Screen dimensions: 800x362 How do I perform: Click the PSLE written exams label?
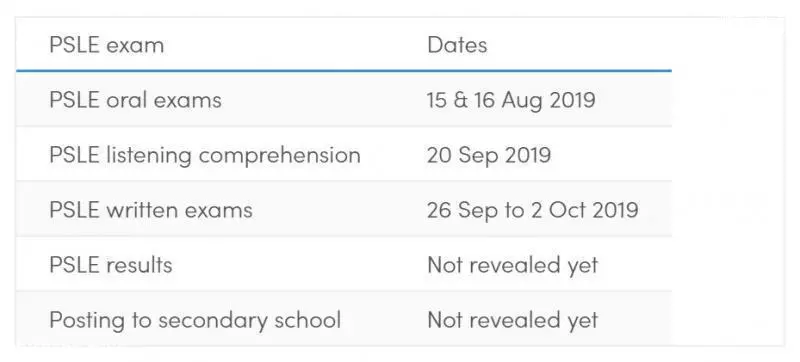[151, 210]
